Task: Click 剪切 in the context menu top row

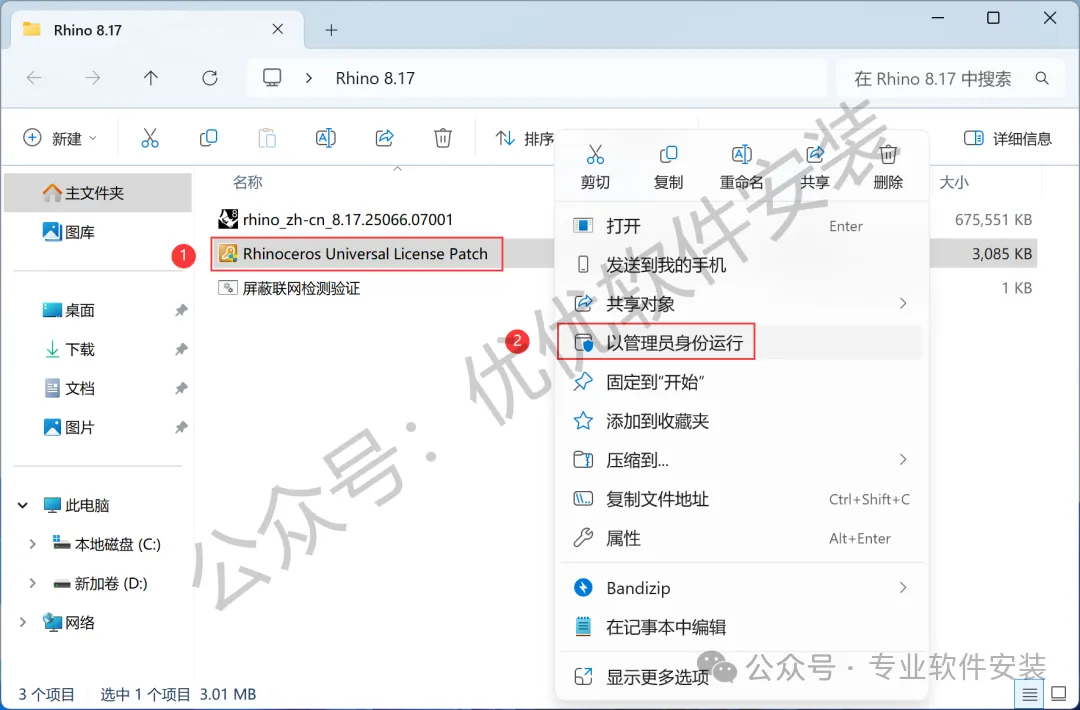Action: point(595,167)
